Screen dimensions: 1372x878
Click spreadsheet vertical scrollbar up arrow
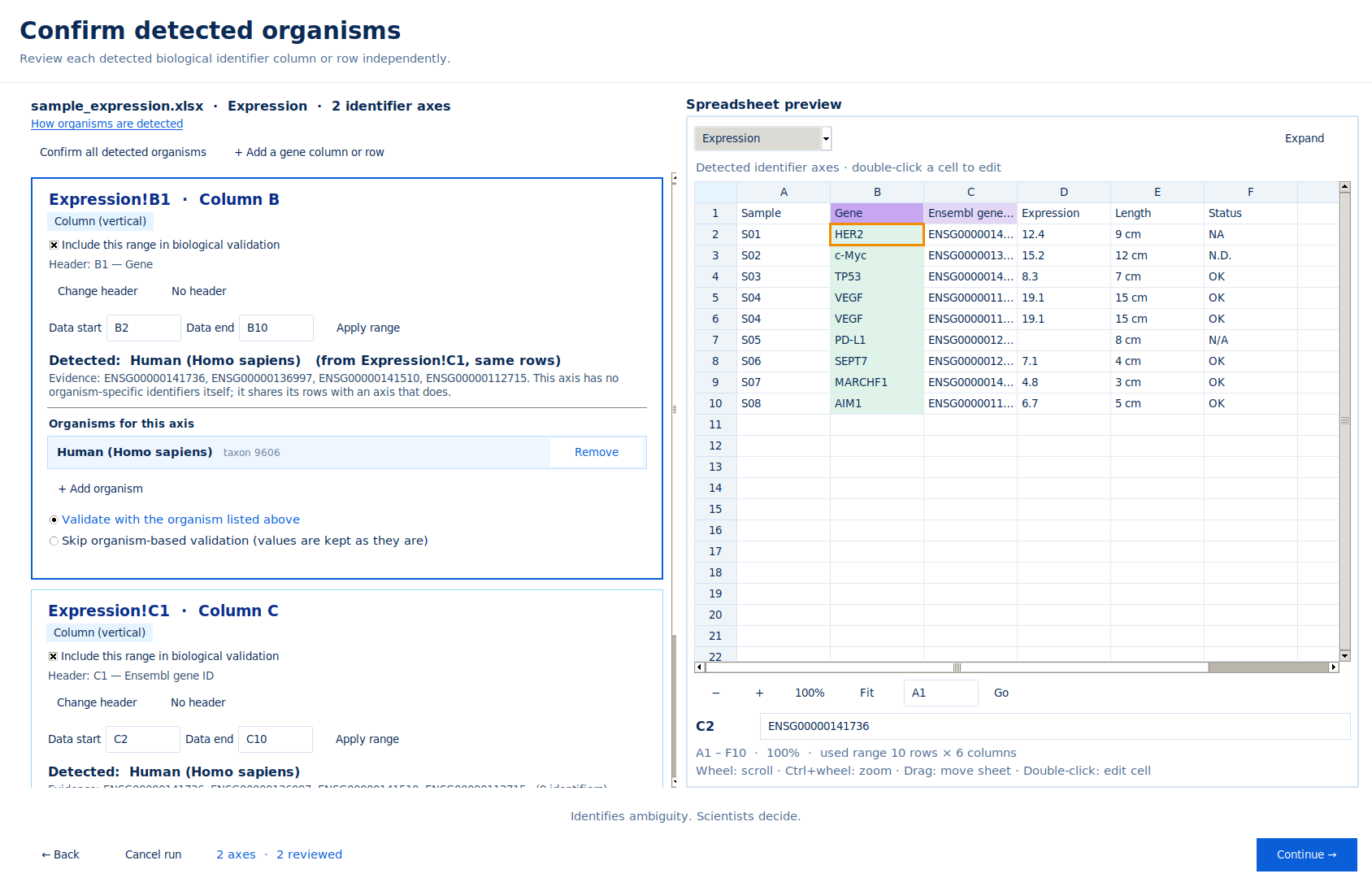click(1345, 187)
